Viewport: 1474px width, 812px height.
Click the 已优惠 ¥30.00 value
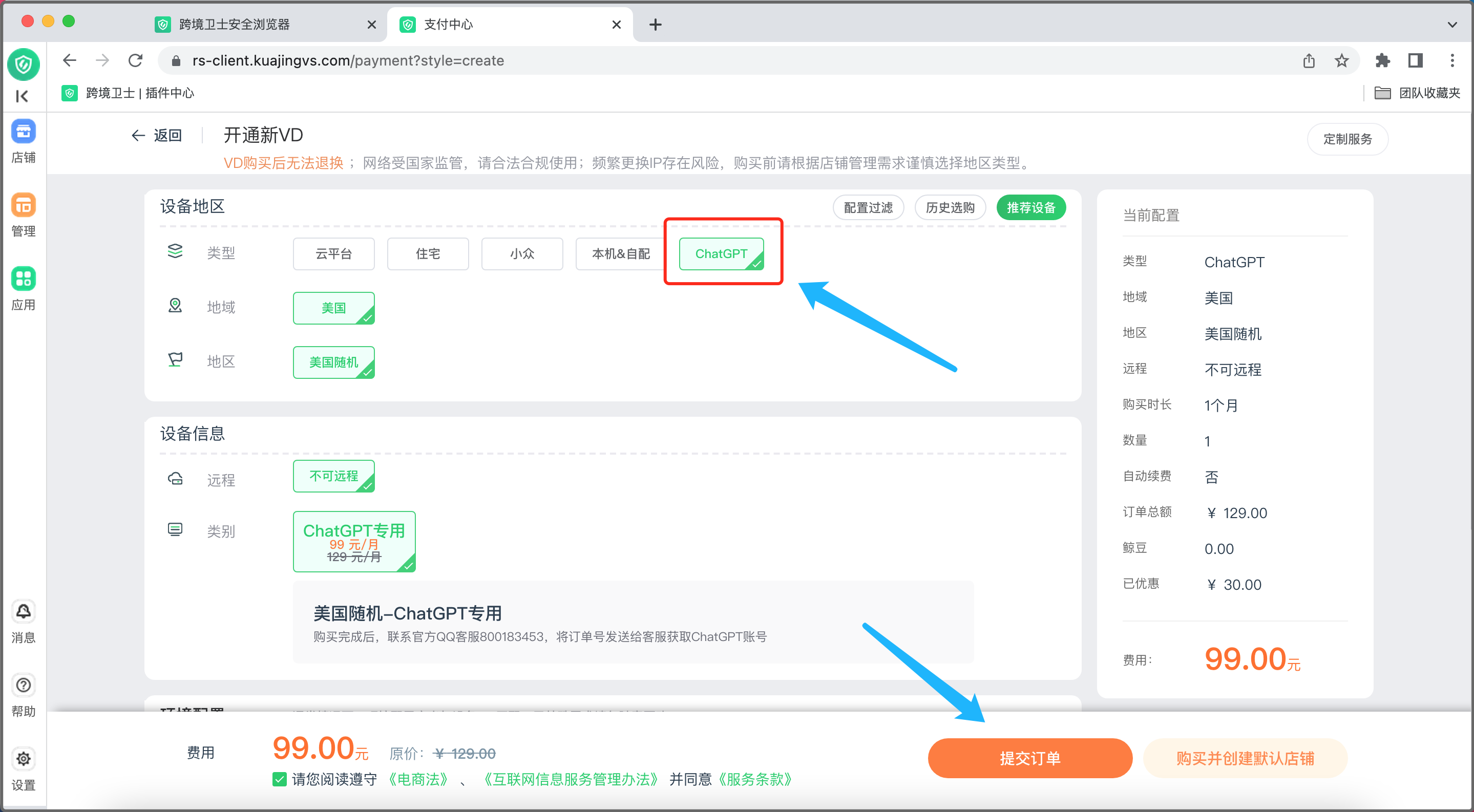coord(1234,584)
